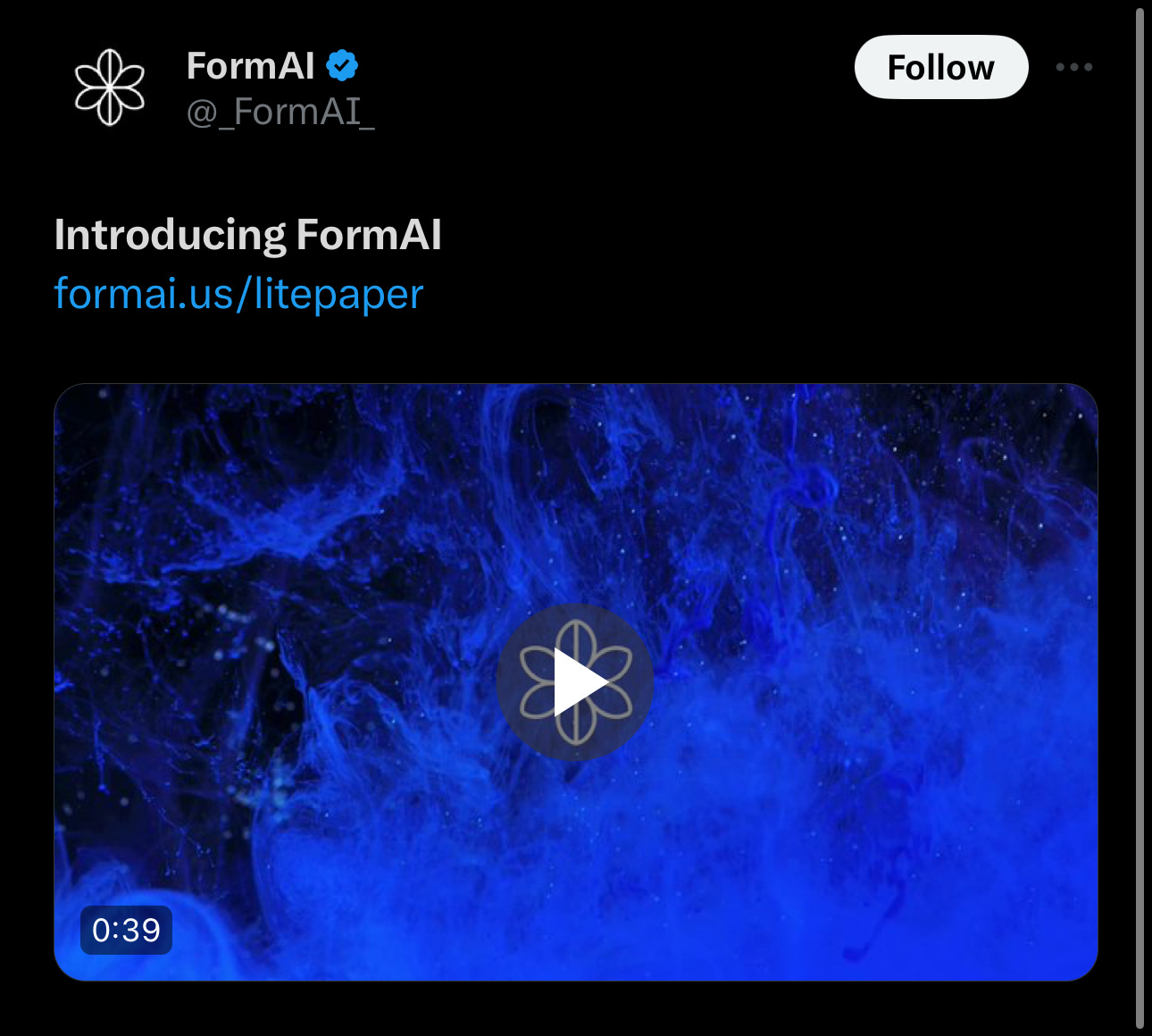Click the post's ellipsis icon beside Follow
1152x1036 pixels.
click(x=1073, y=67)
